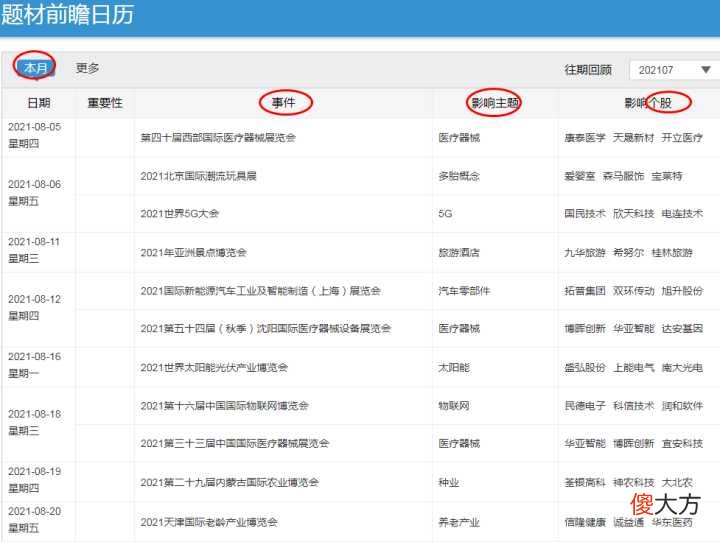The width and height of the screenshot is (720, 542).
Task: Click theme 太阳能
Action: coord(454,367)
